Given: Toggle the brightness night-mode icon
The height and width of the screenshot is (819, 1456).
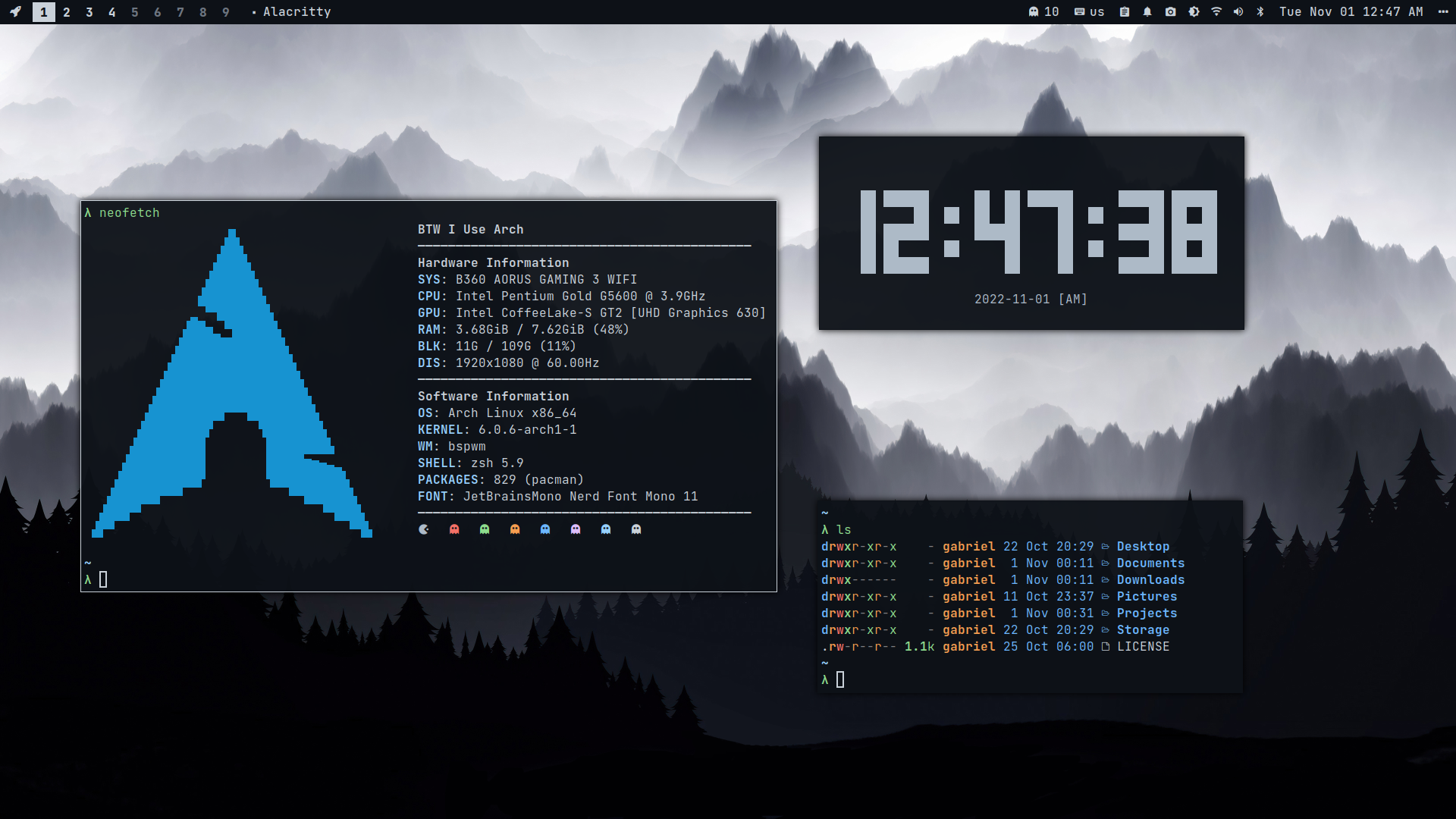Looking at the screenshot, I should pos(1194,11).
